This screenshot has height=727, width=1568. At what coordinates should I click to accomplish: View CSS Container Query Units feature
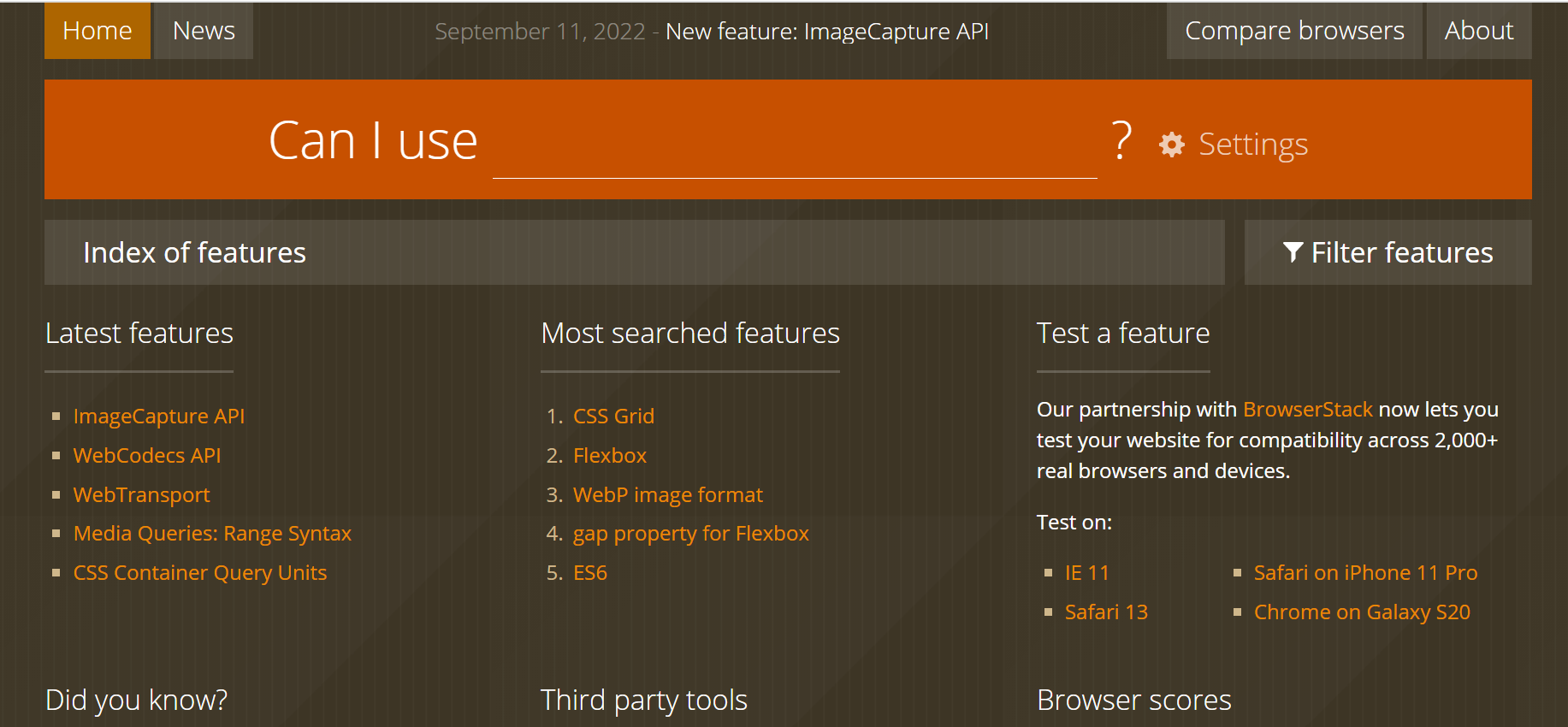[x=200, y=573]
